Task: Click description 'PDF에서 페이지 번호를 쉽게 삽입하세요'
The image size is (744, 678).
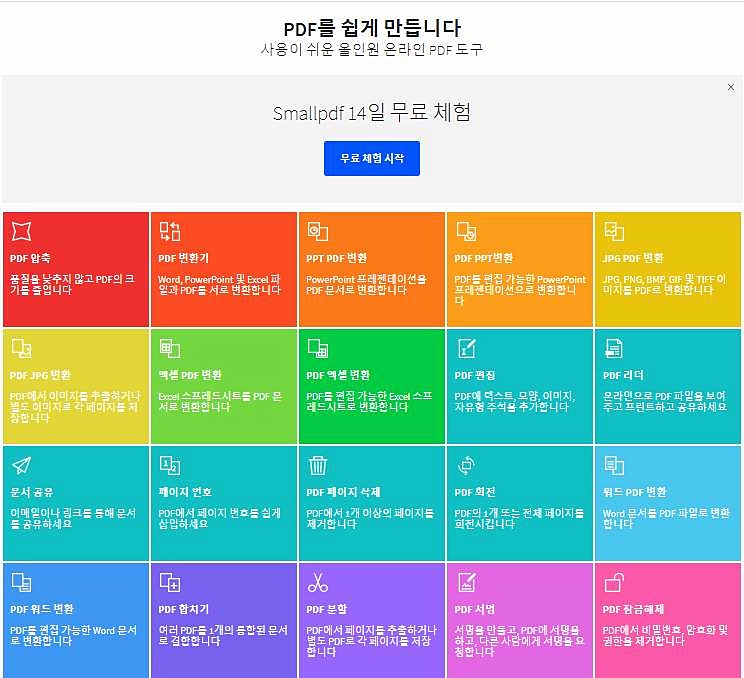Action: (x=220, y=519)
